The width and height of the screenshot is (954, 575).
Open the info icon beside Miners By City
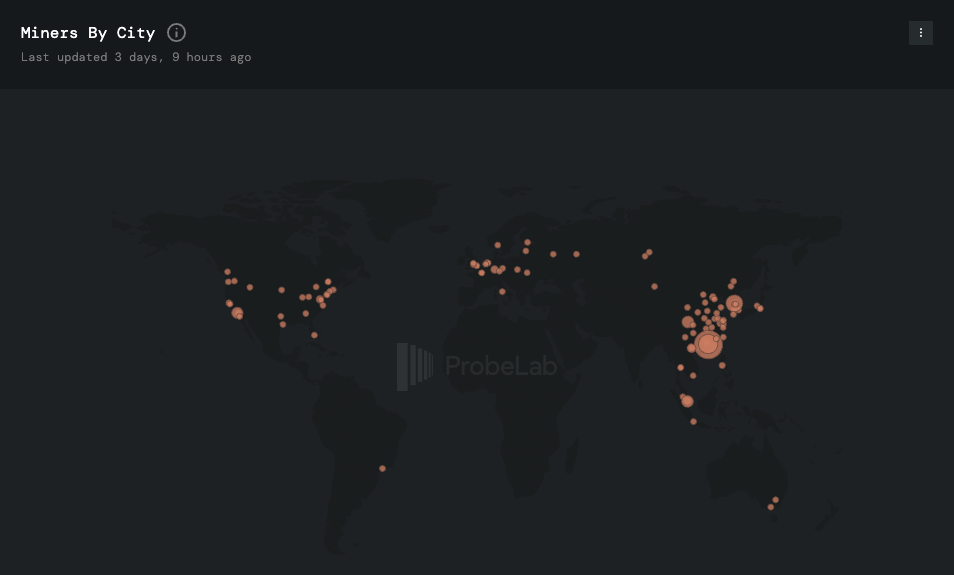tap(176, 33)
